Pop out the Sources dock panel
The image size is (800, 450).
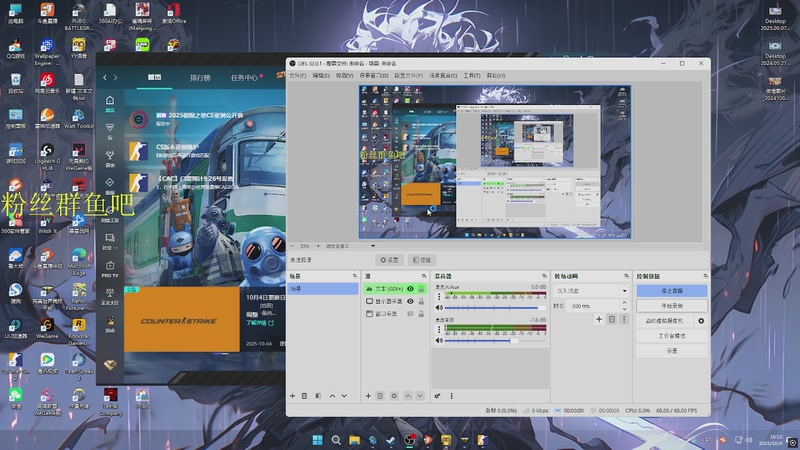(x=423, y=276)
